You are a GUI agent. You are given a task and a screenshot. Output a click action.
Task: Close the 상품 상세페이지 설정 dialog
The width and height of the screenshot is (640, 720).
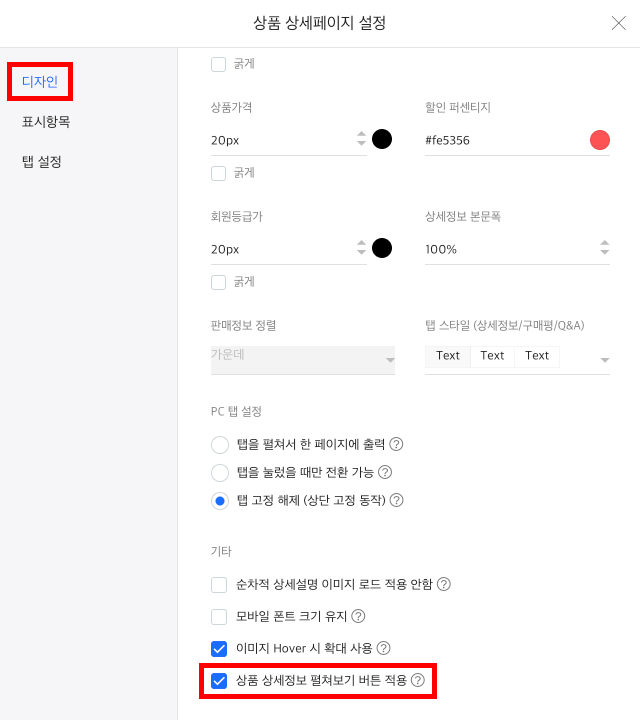[618, 23]
